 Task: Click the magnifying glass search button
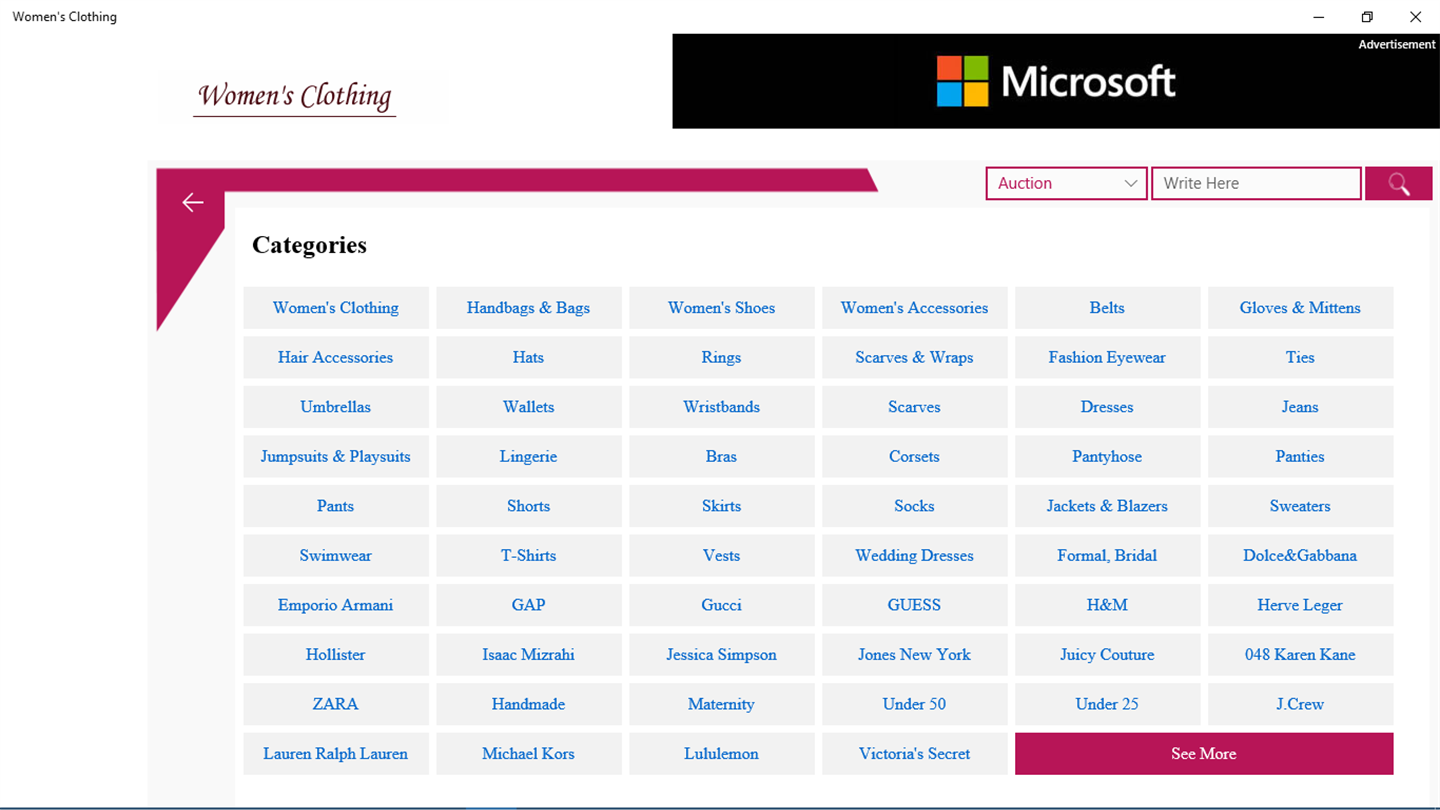(x=1398, y=184)
